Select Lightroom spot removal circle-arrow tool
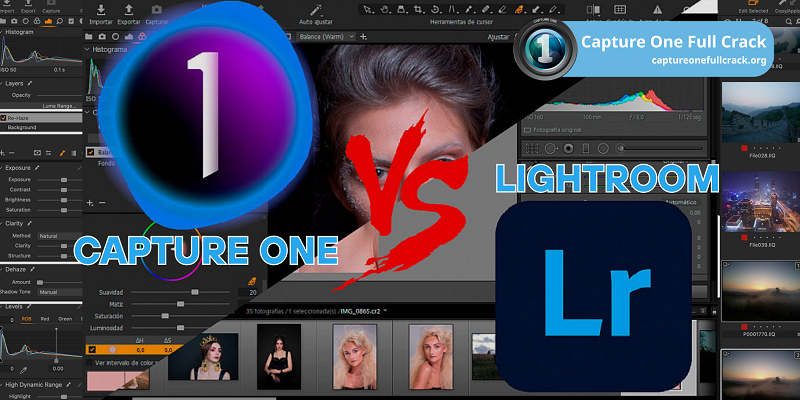Viewport: 800px width, 400px height. point(551,148)
